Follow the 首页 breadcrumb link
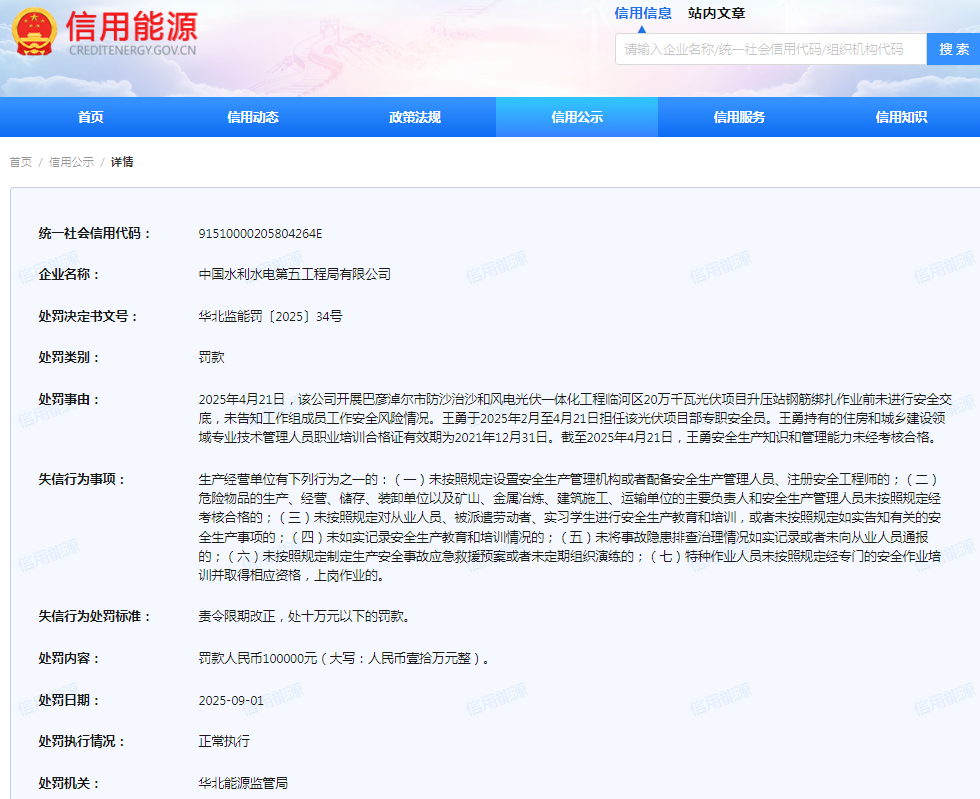Viewport: 980px width, 799px height. tap(21, 162)
